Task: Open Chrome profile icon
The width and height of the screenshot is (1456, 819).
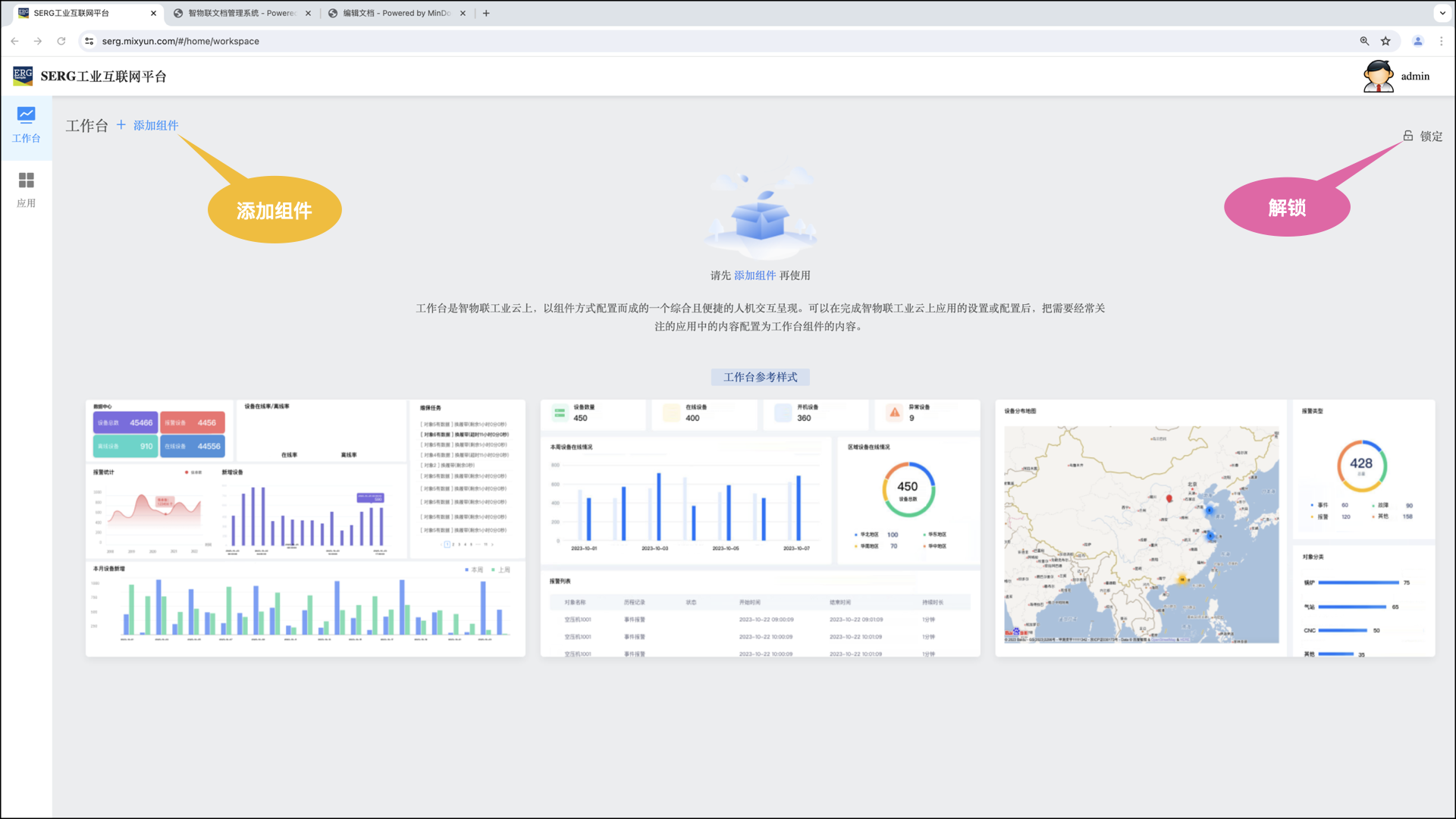Action: (x=1417, y=41)
